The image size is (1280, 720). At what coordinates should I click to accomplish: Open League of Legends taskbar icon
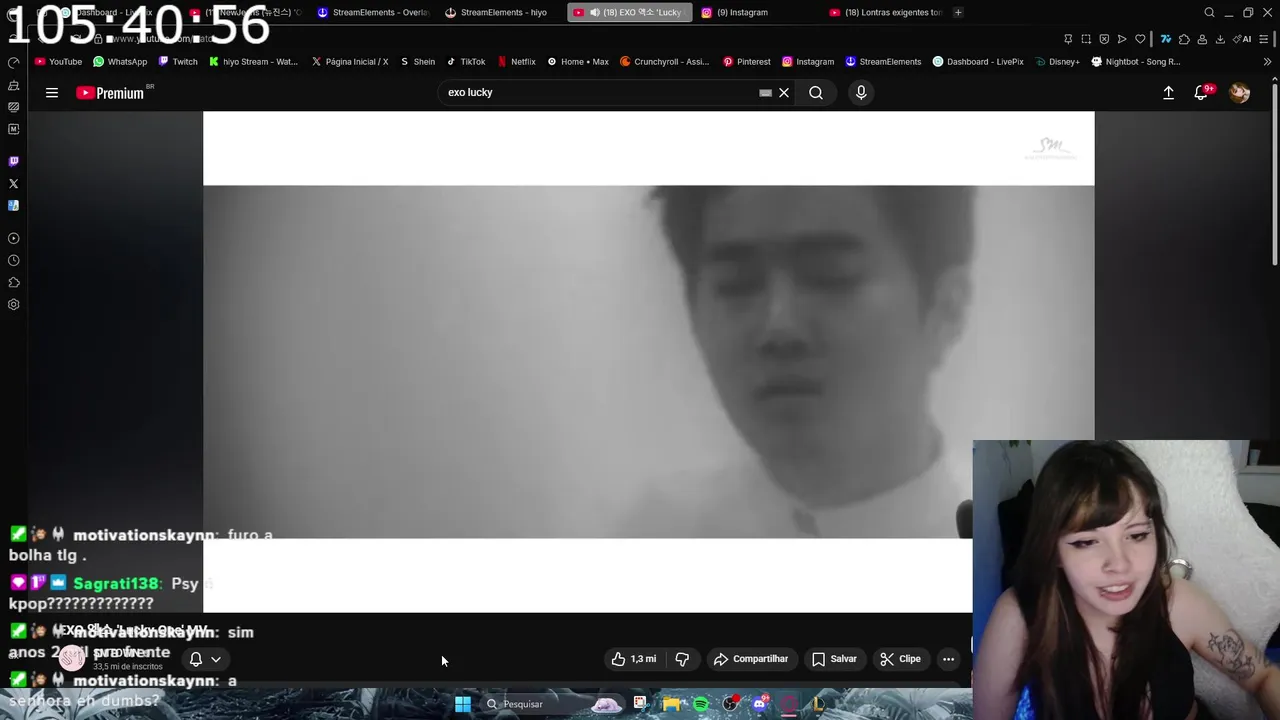coord(817,704)
